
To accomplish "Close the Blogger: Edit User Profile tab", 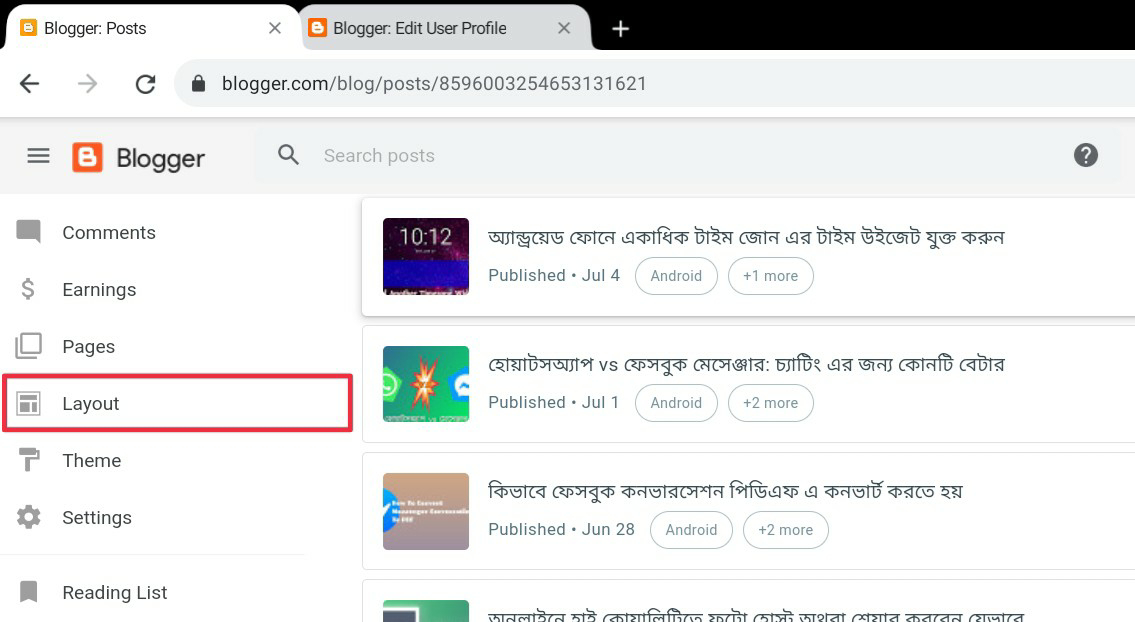I will 564,28.
